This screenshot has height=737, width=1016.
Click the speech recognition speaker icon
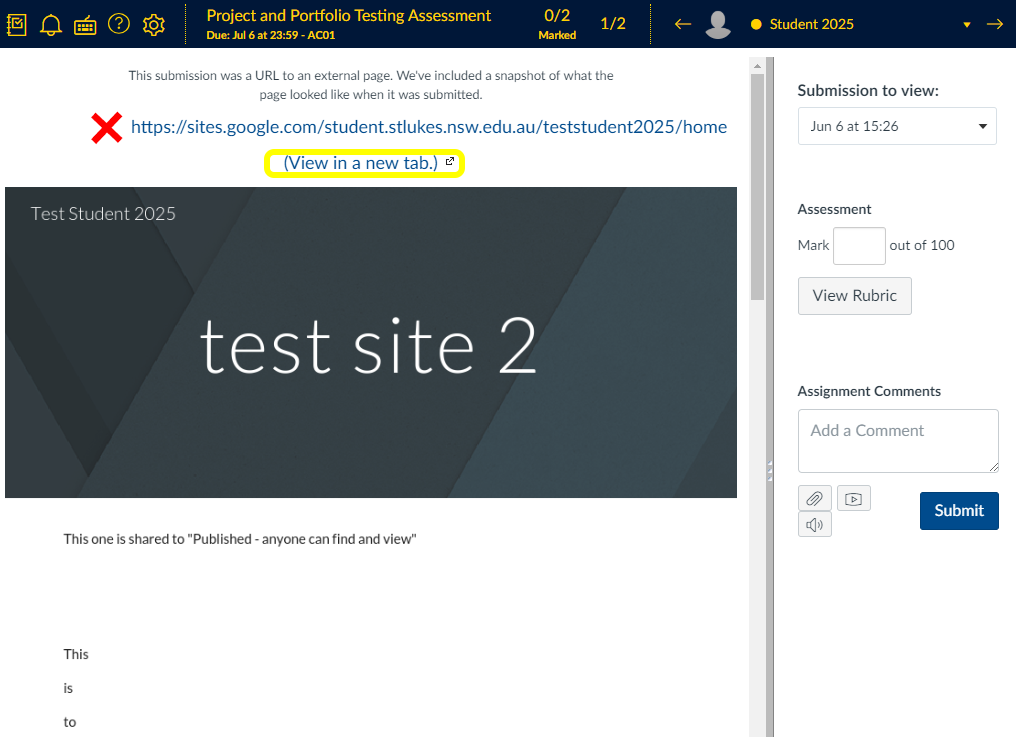814,524
